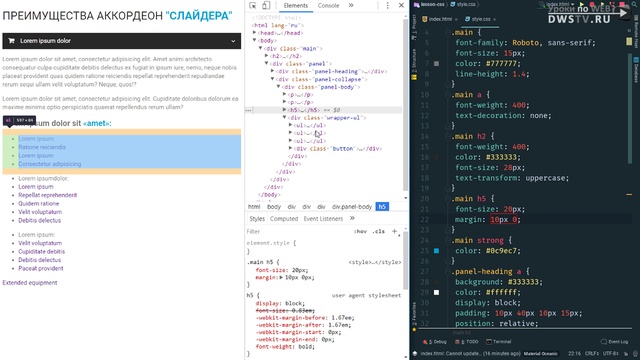This screenshot has height=360, width=640.
Task: Open the DevTools three-dot options menu
Action: [387, 5]
